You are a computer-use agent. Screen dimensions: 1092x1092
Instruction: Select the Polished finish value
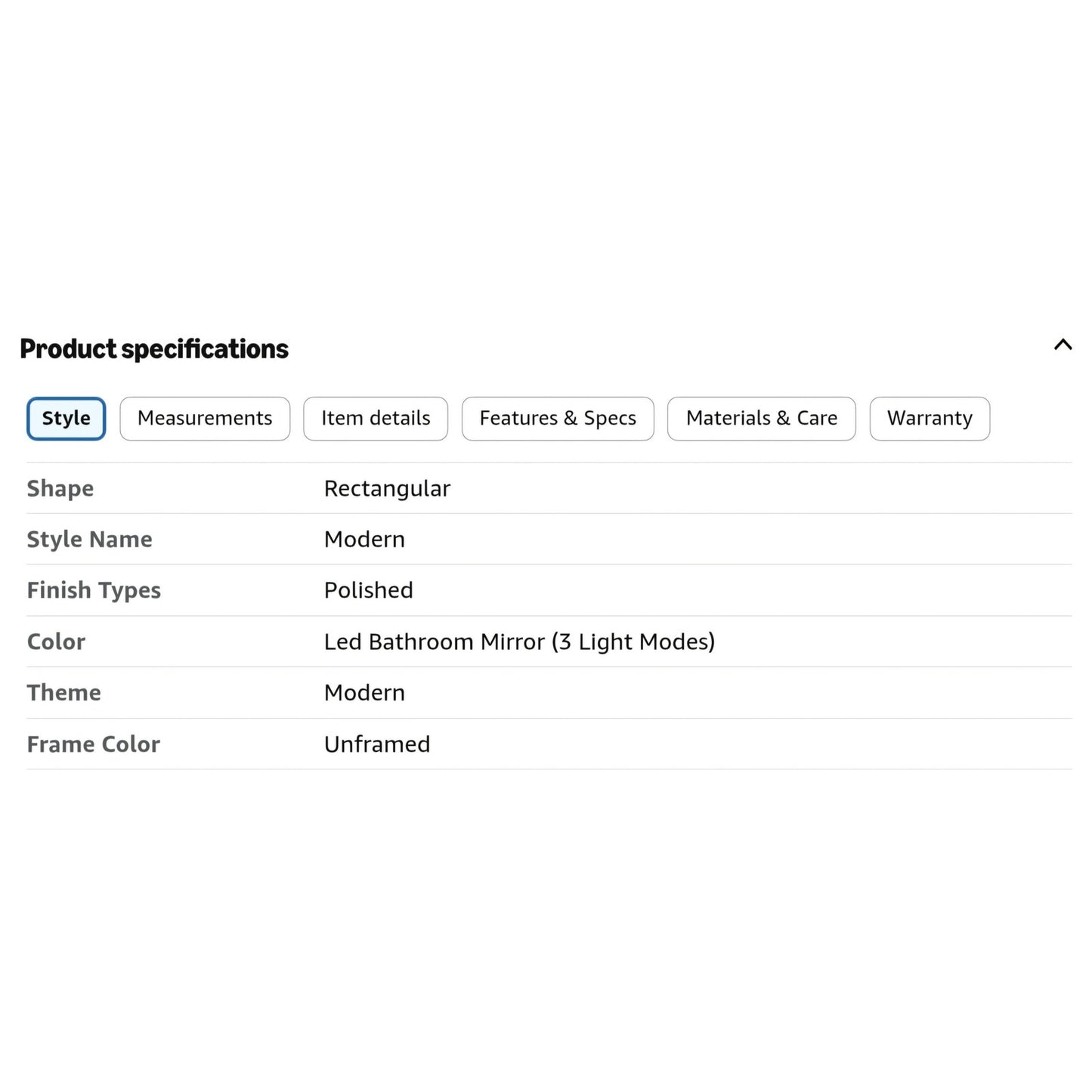(x=369, y=590)
